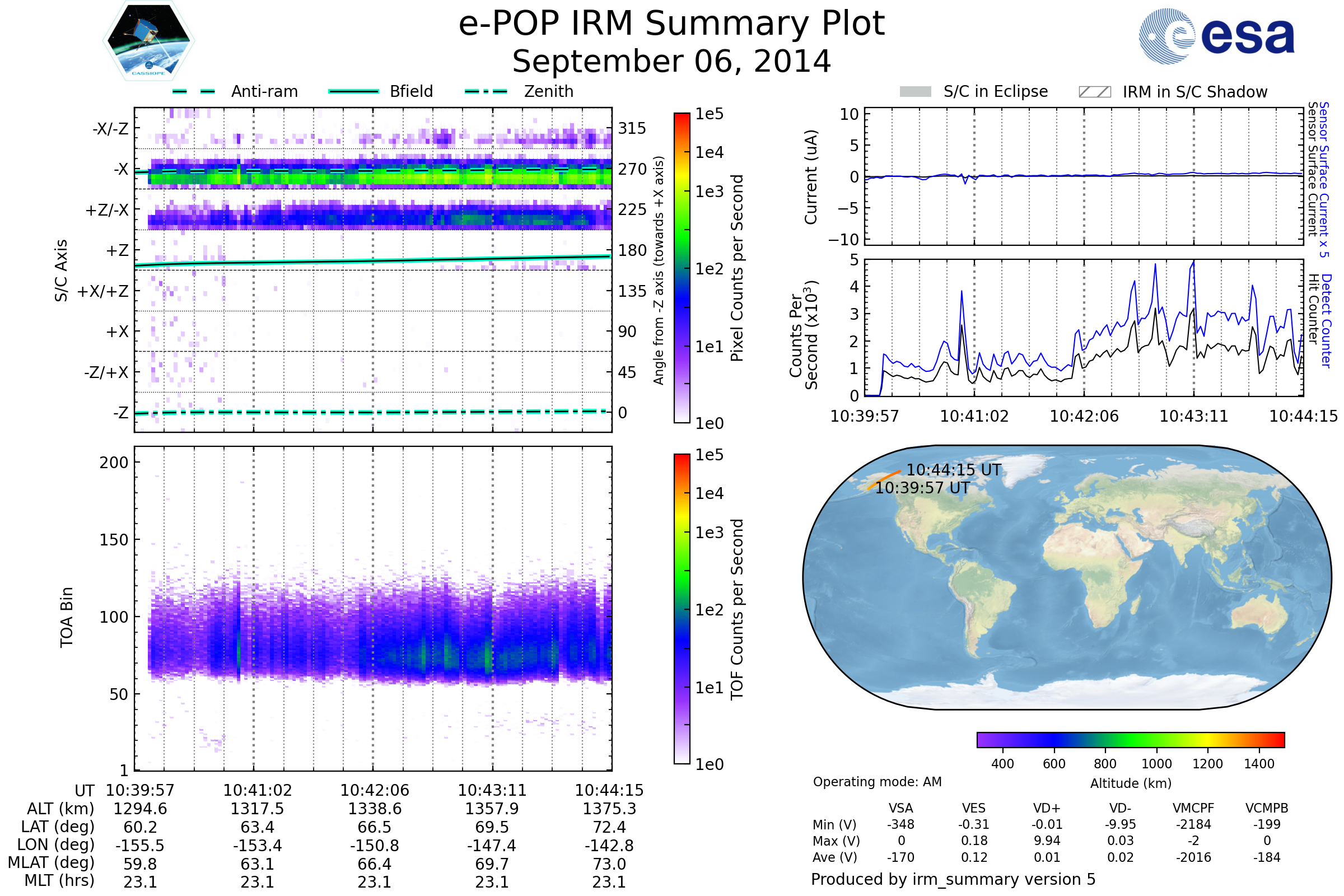Click the TOF Counts per Second colorbar
Image resolution: width=1344 pixels, height=896 pixels.
[x=682, y=609]
